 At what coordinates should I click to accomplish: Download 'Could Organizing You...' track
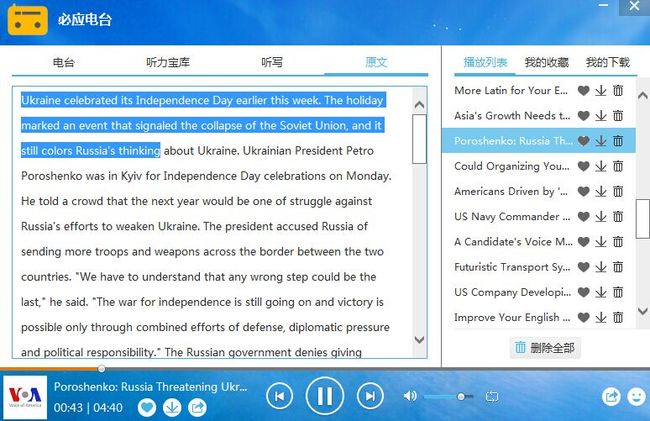tap(601, 166)
